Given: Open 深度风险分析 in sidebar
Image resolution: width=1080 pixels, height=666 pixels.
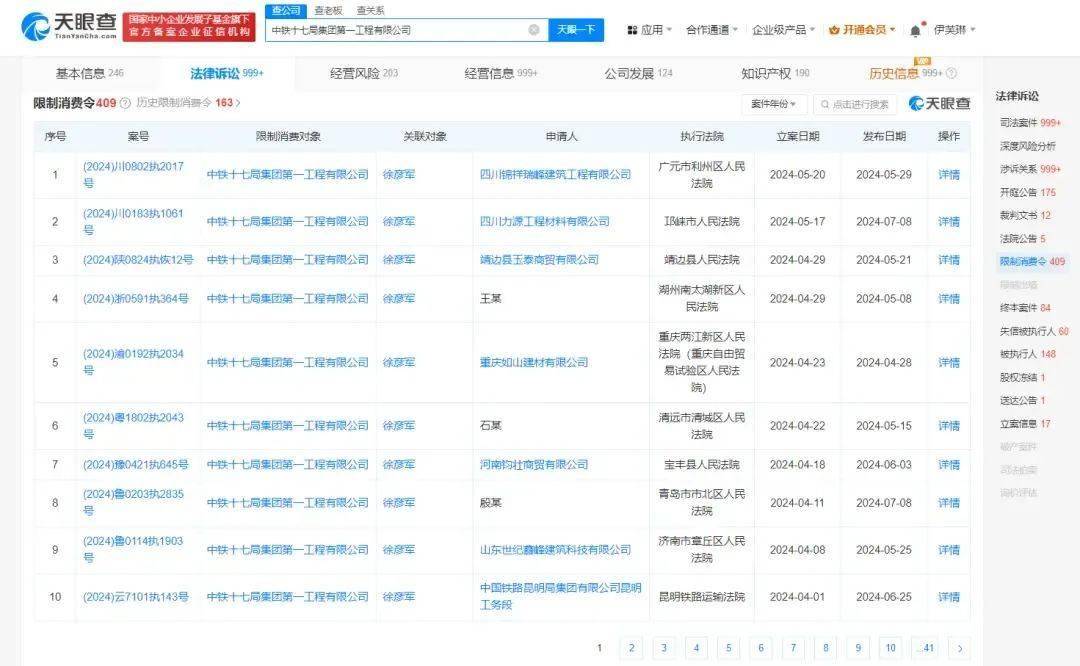Looking at the screenshot, I should point(1027,146).
